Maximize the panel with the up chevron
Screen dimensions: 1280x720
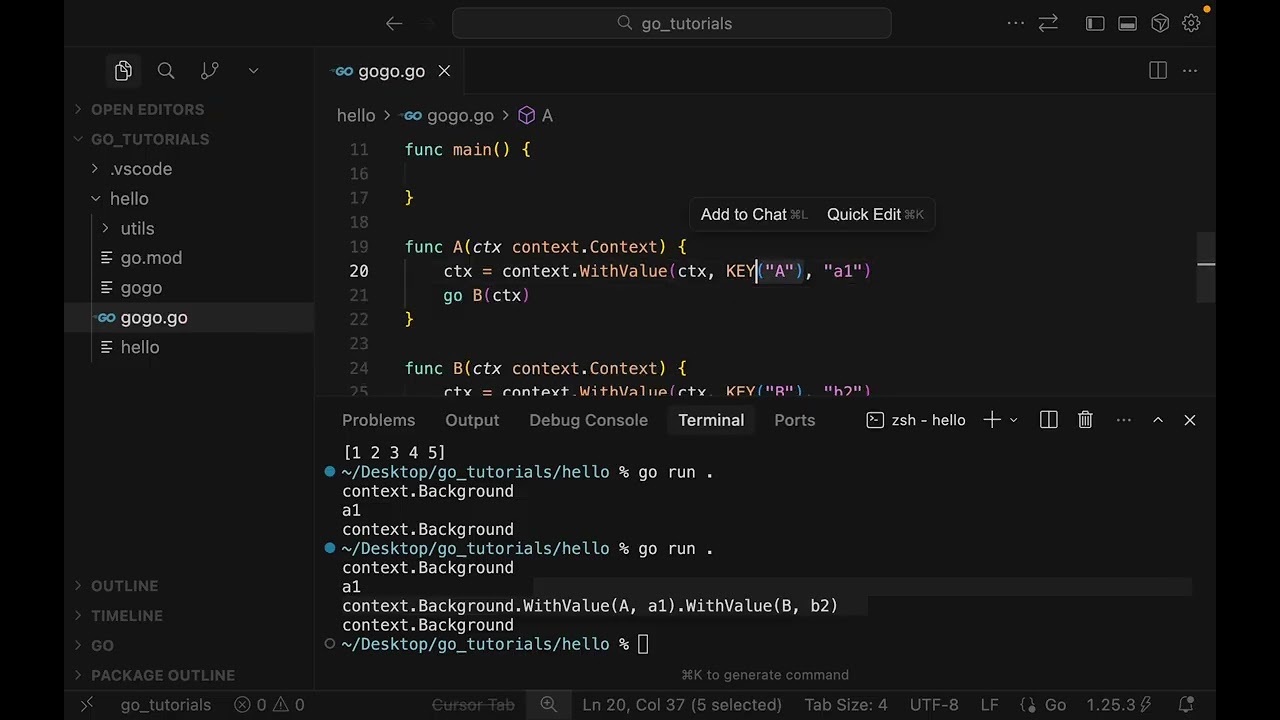[1158, 420]
